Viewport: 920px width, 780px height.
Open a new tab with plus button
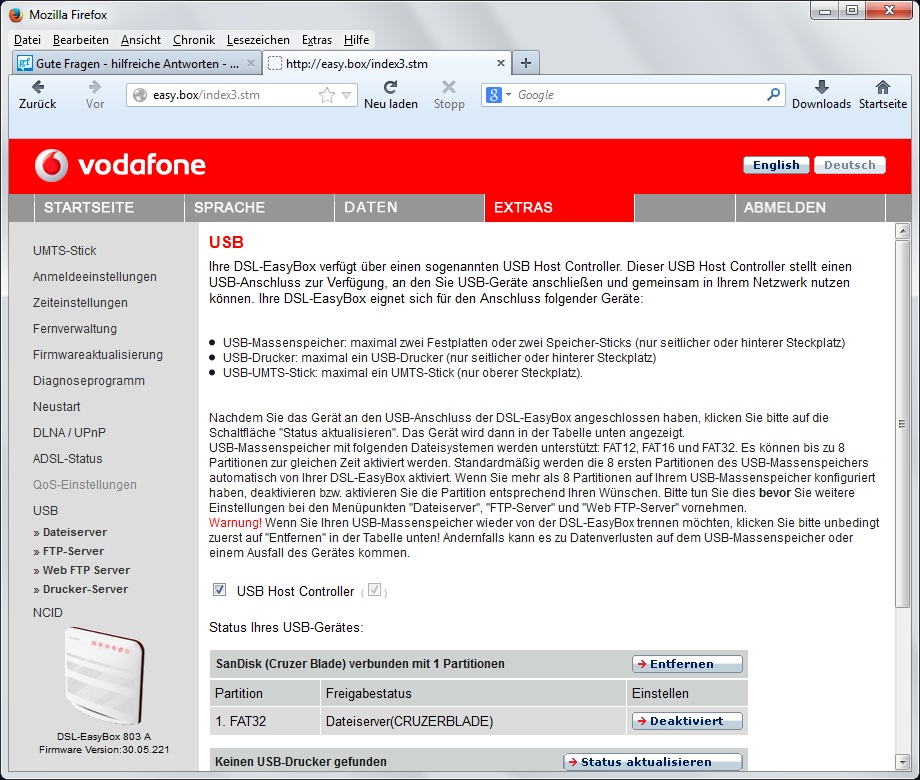[x=526, y=63]
